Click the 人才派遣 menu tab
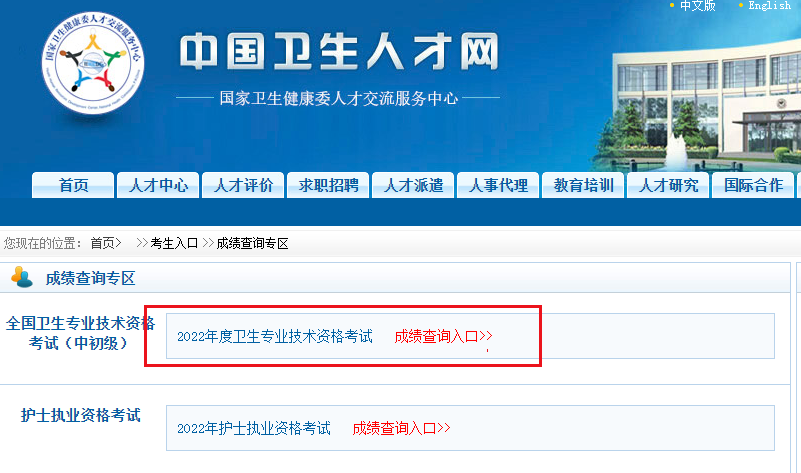Screen dimensions: 801x473 (x=413, y=185)
